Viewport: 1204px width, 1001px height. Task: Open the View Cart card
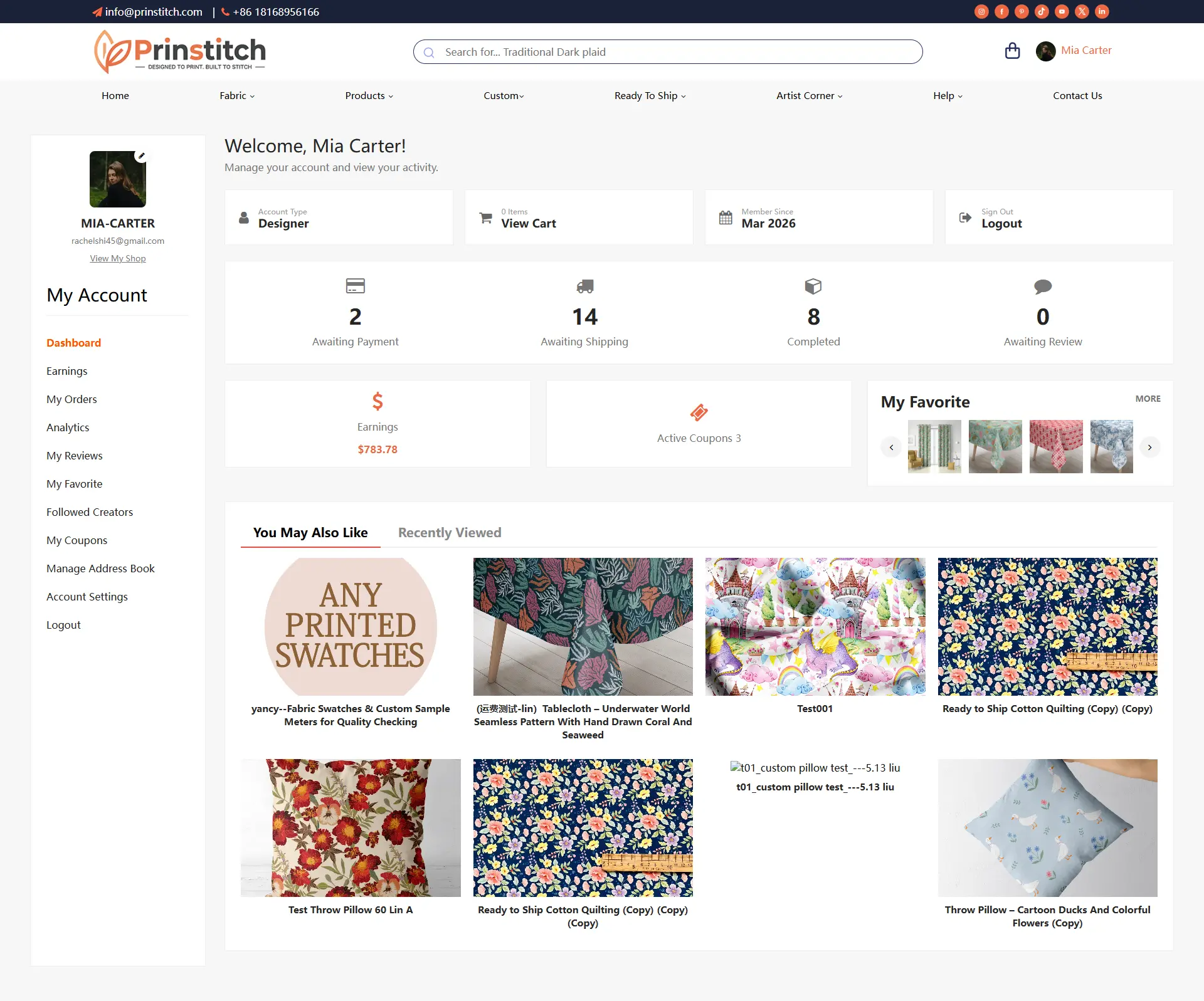point(579,217)
